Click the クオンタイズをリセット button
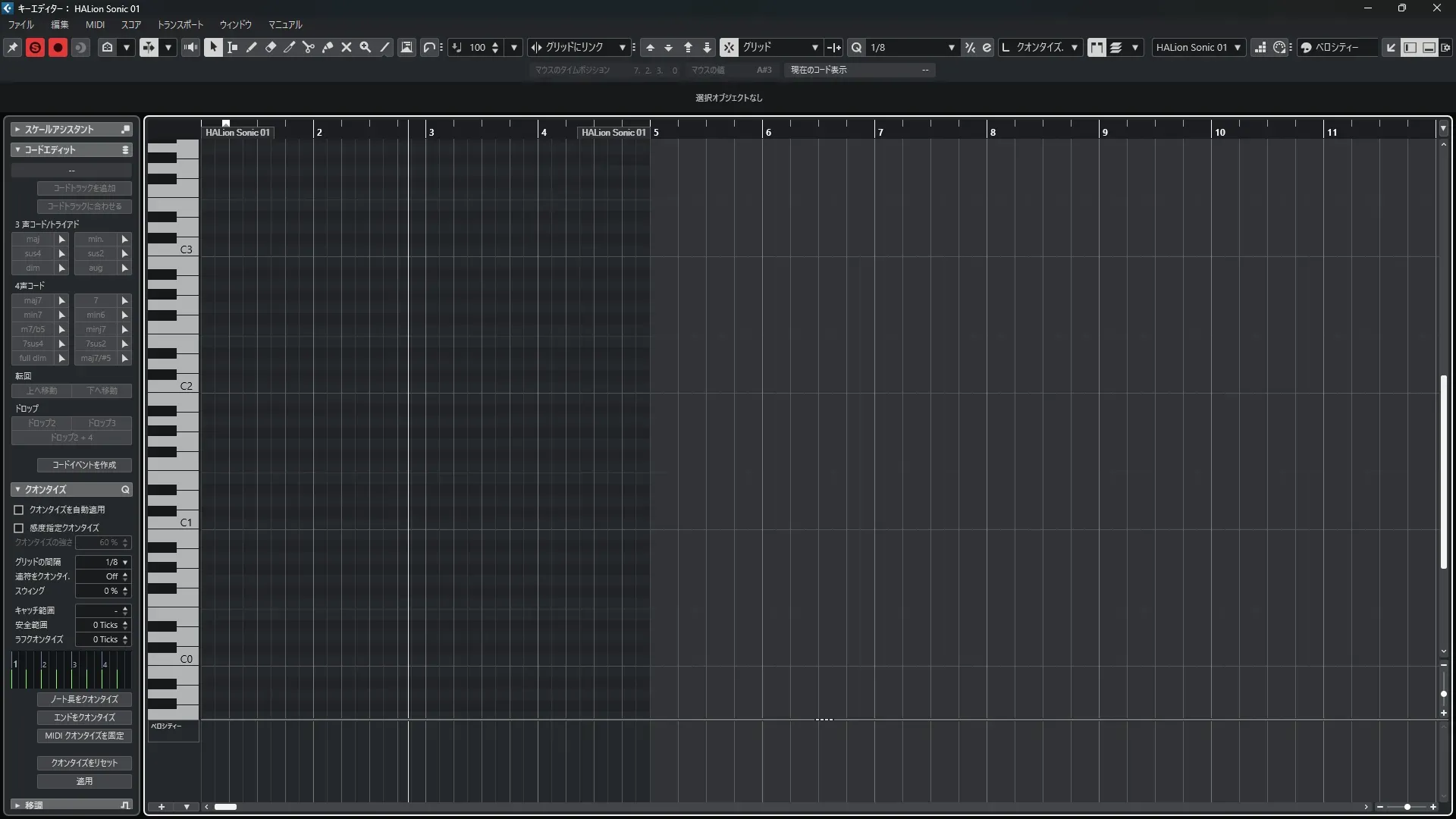 pos(84,763)
